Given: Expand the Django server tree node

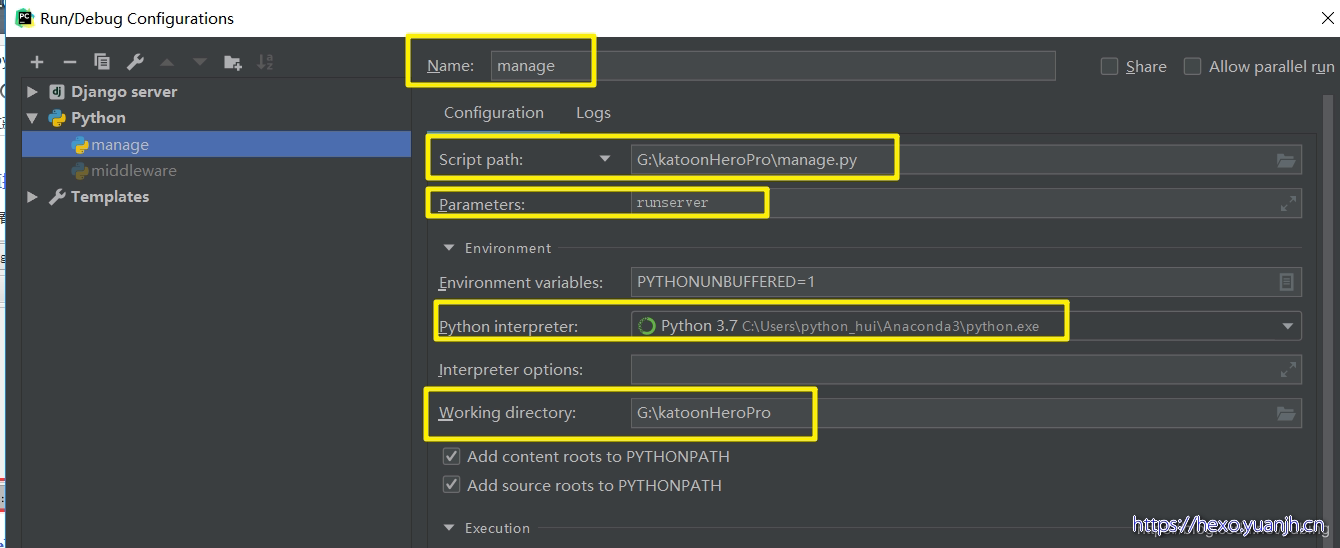Looking at the screenshot, I should (x=32, y=91).
